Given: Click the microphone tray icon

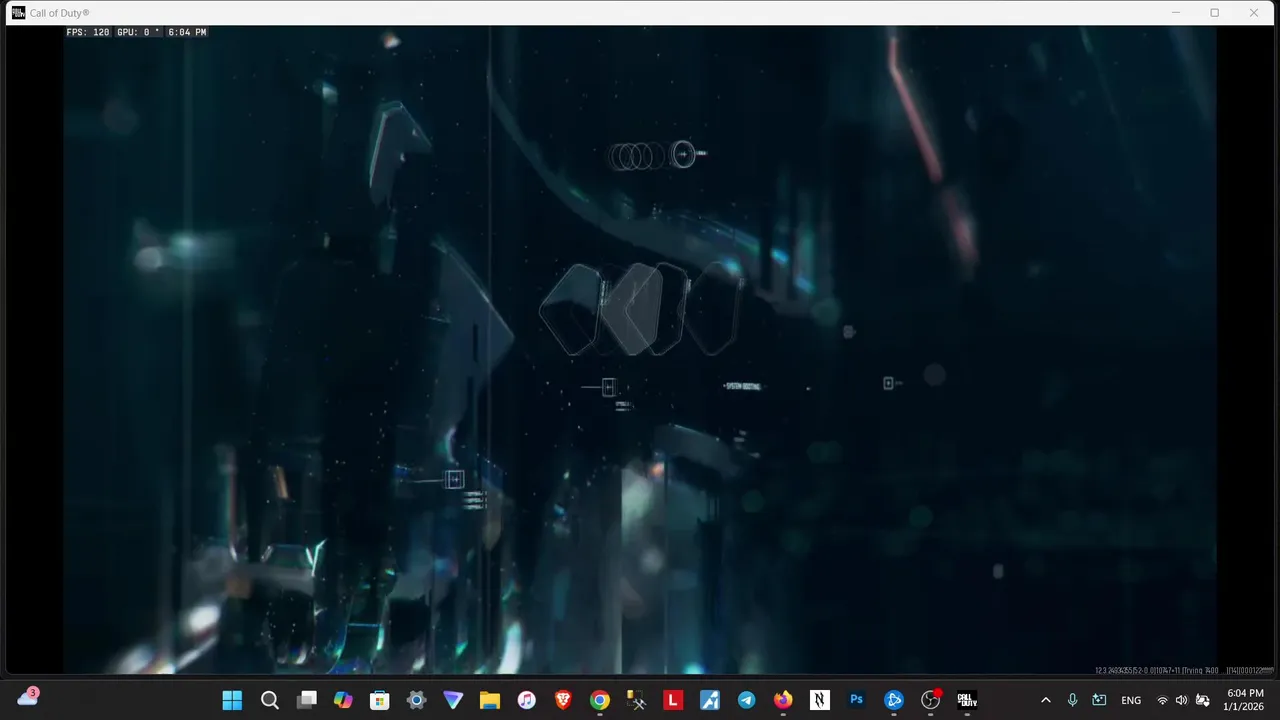Looking at the screenshot, I should pos(1072,700).
